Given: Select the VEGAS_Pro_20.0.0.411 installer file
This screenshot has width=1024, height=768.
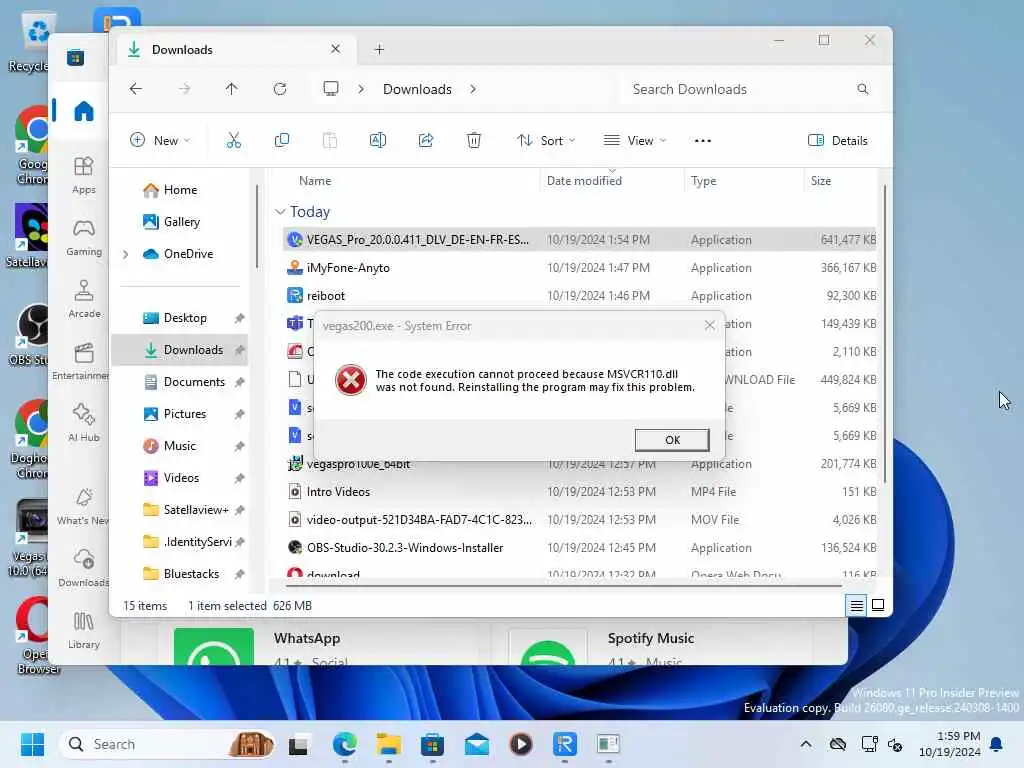Looking at the screenshot, I should click(x=580, y=240).
